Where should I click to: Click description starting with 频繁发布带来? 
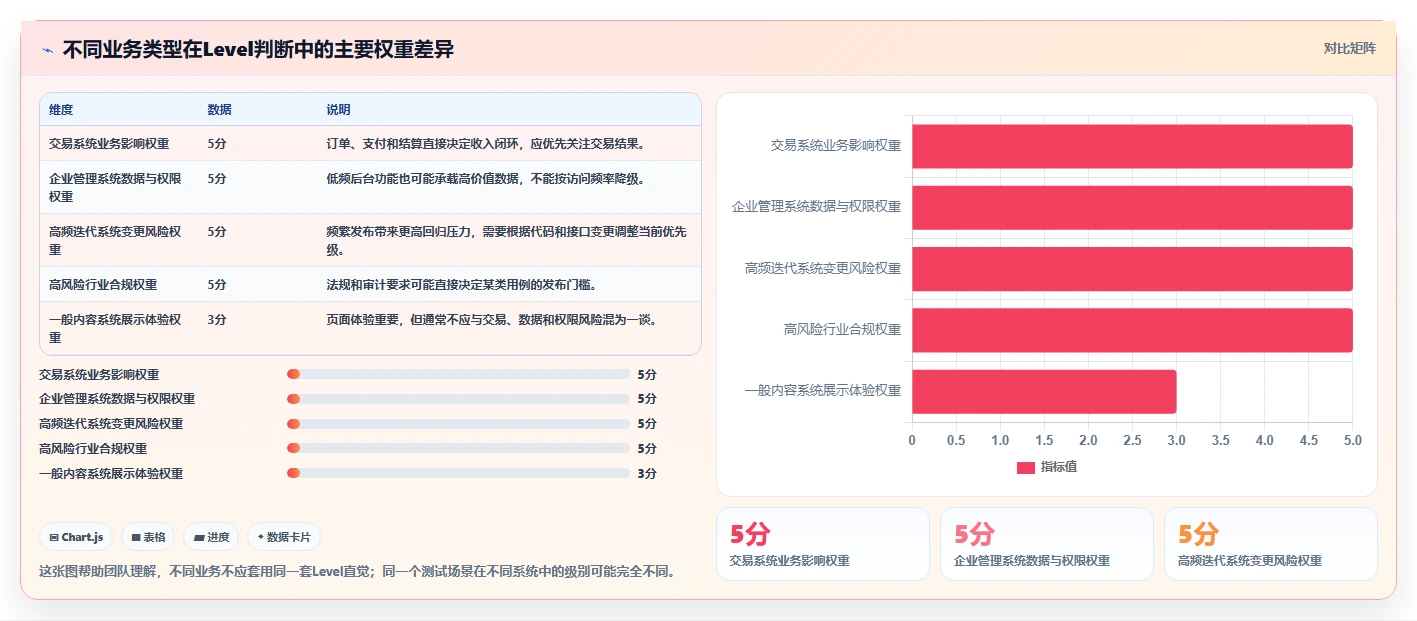(507, 241)
